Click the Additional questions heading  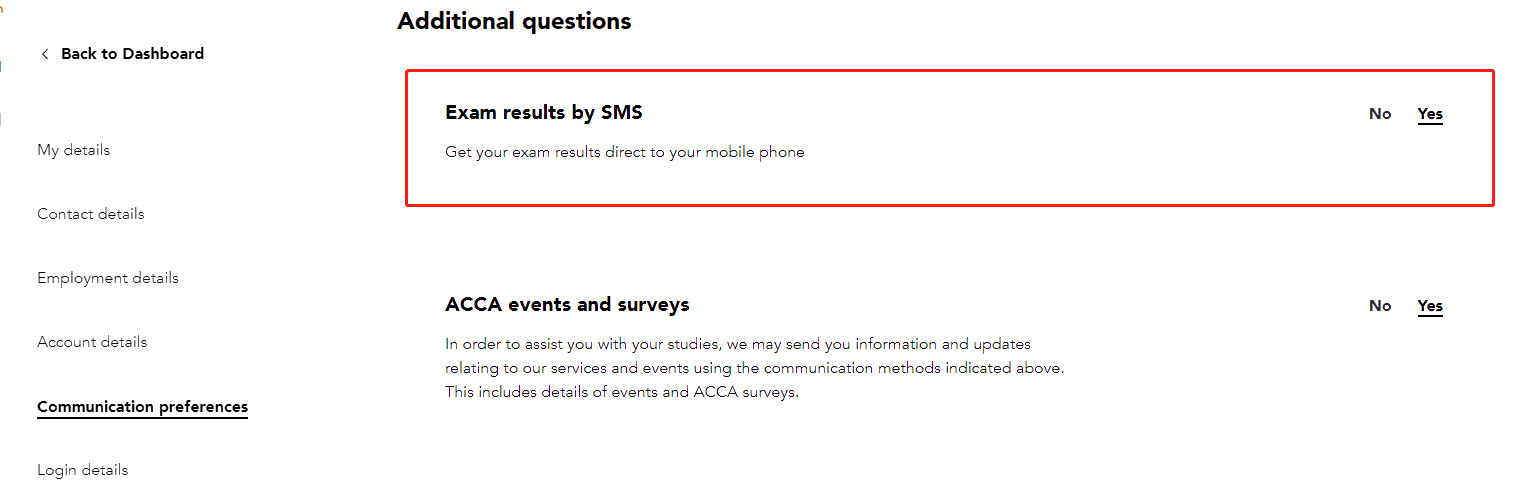pos(514,21)
